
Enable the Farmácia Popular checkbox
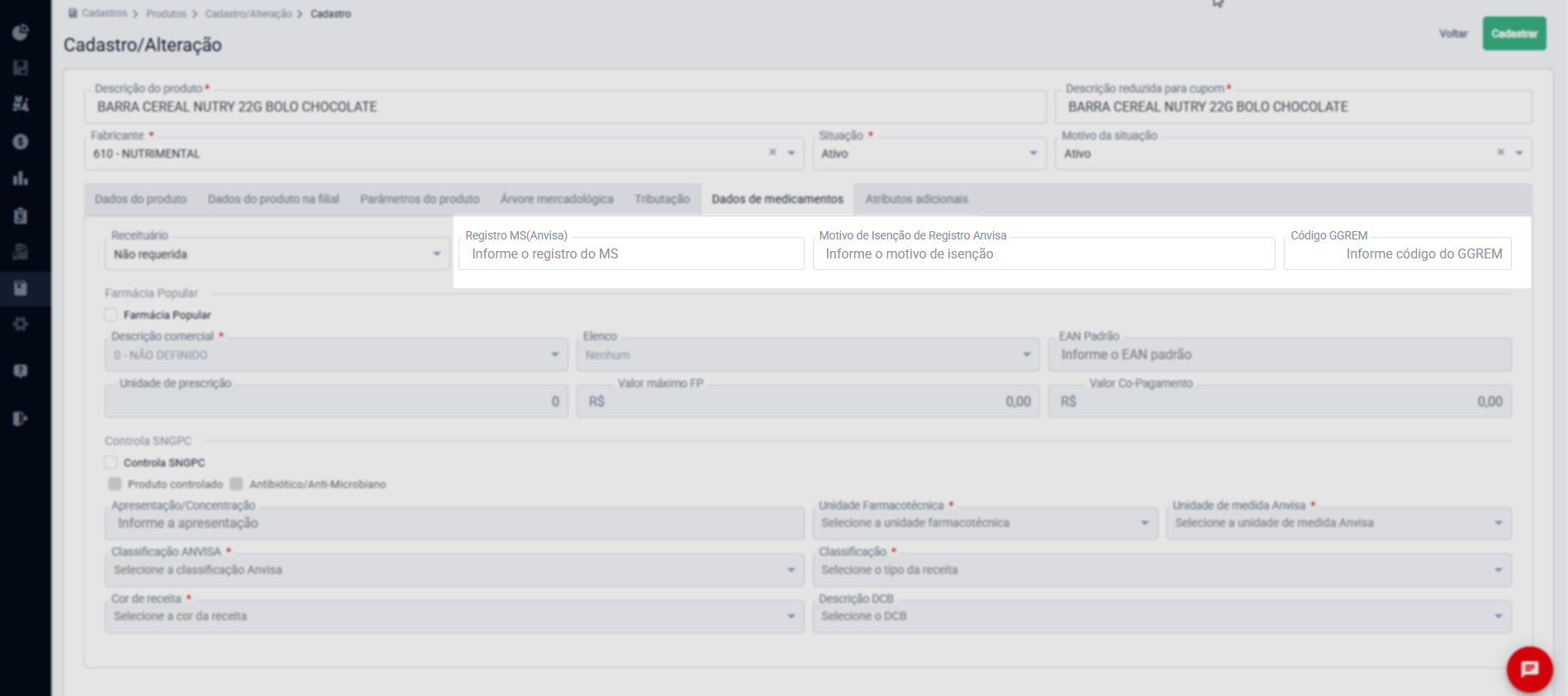click(x=111, y=315)
